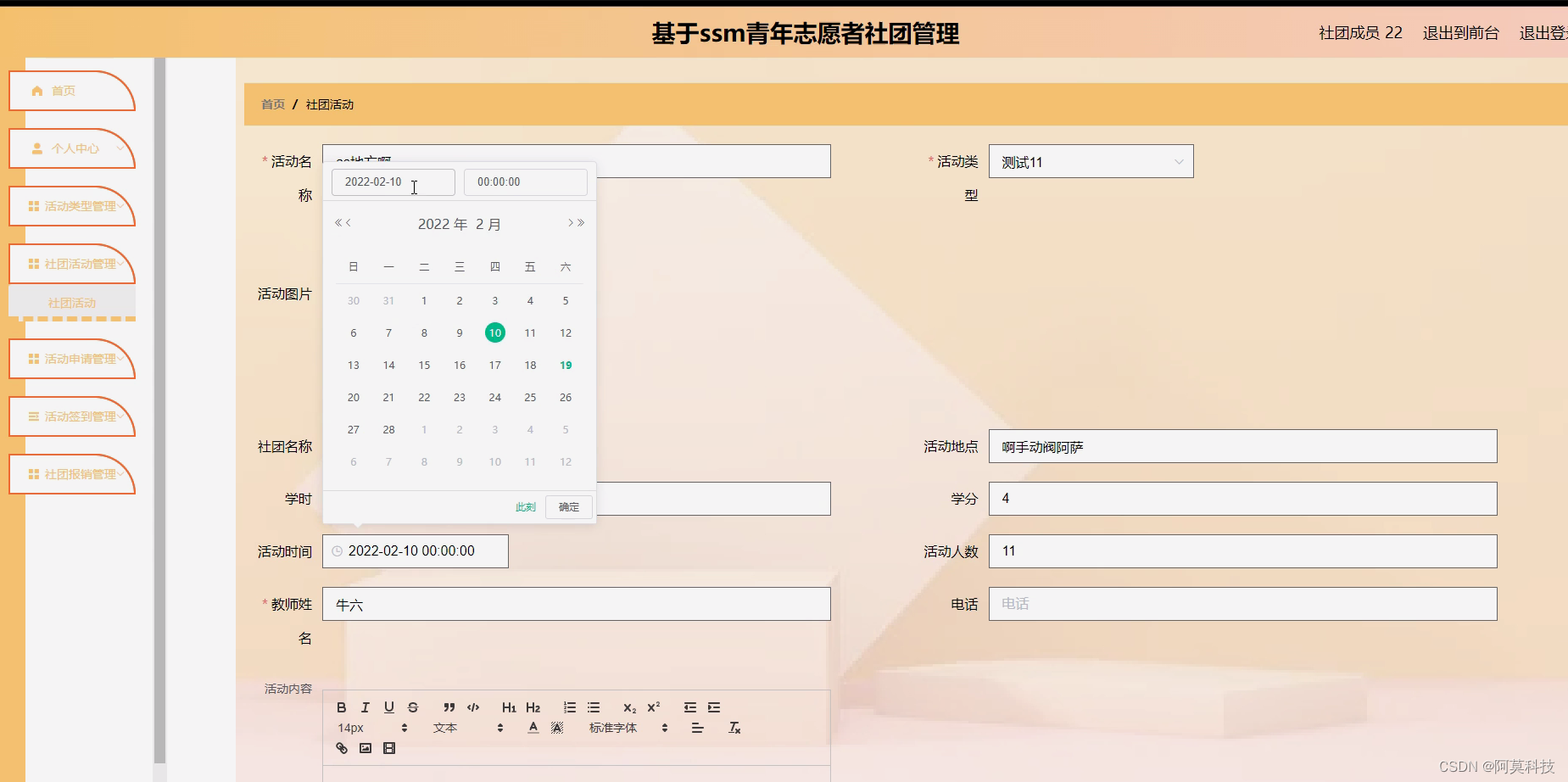This screenshot has width=1568, height=782.
Task: Apply Heading 1 style
Action: 509,707
